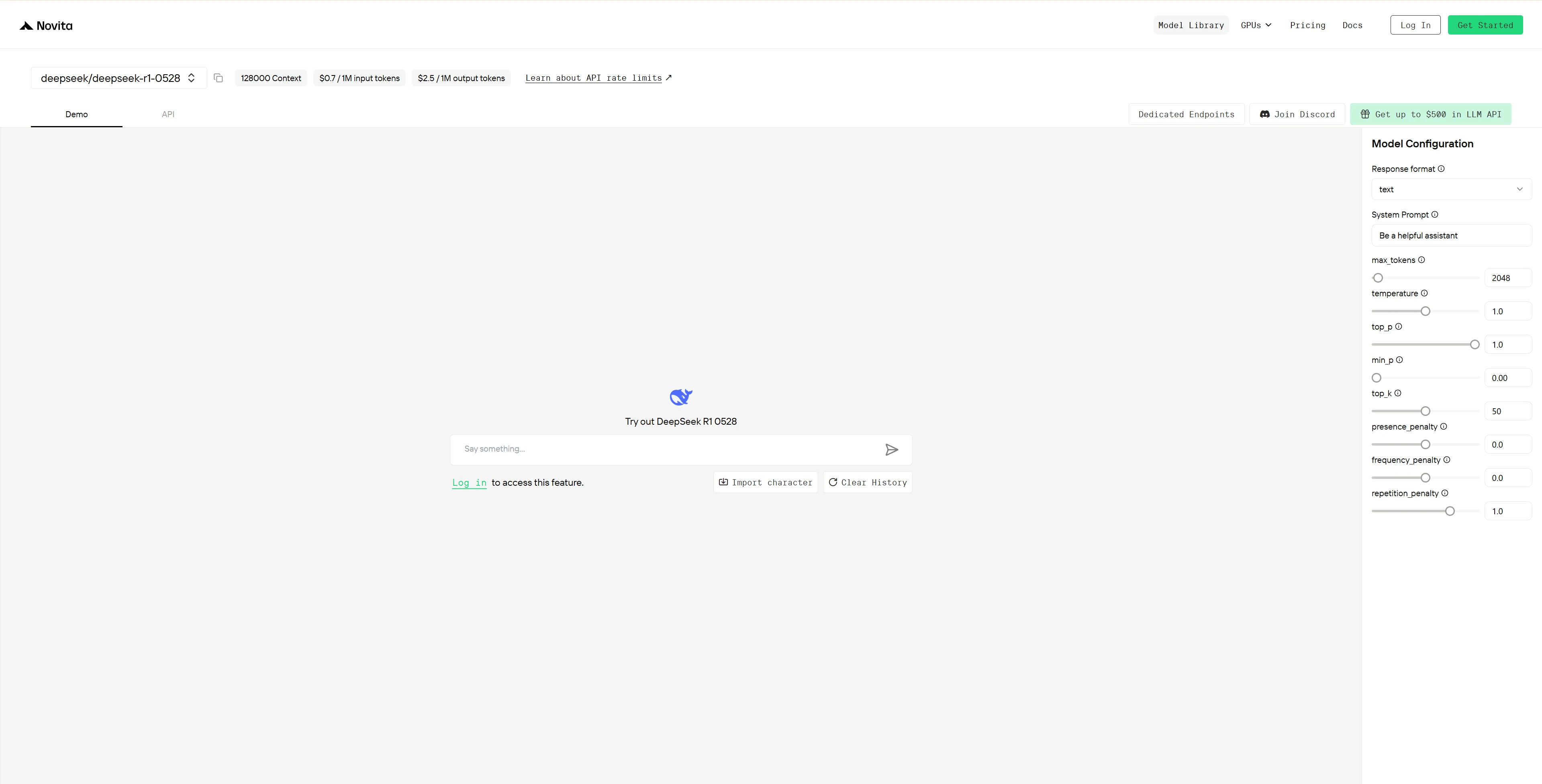This screenshot has height=784, width=1542.
Task: Copy the model name with copy icon
Action: tap(219, 78)
